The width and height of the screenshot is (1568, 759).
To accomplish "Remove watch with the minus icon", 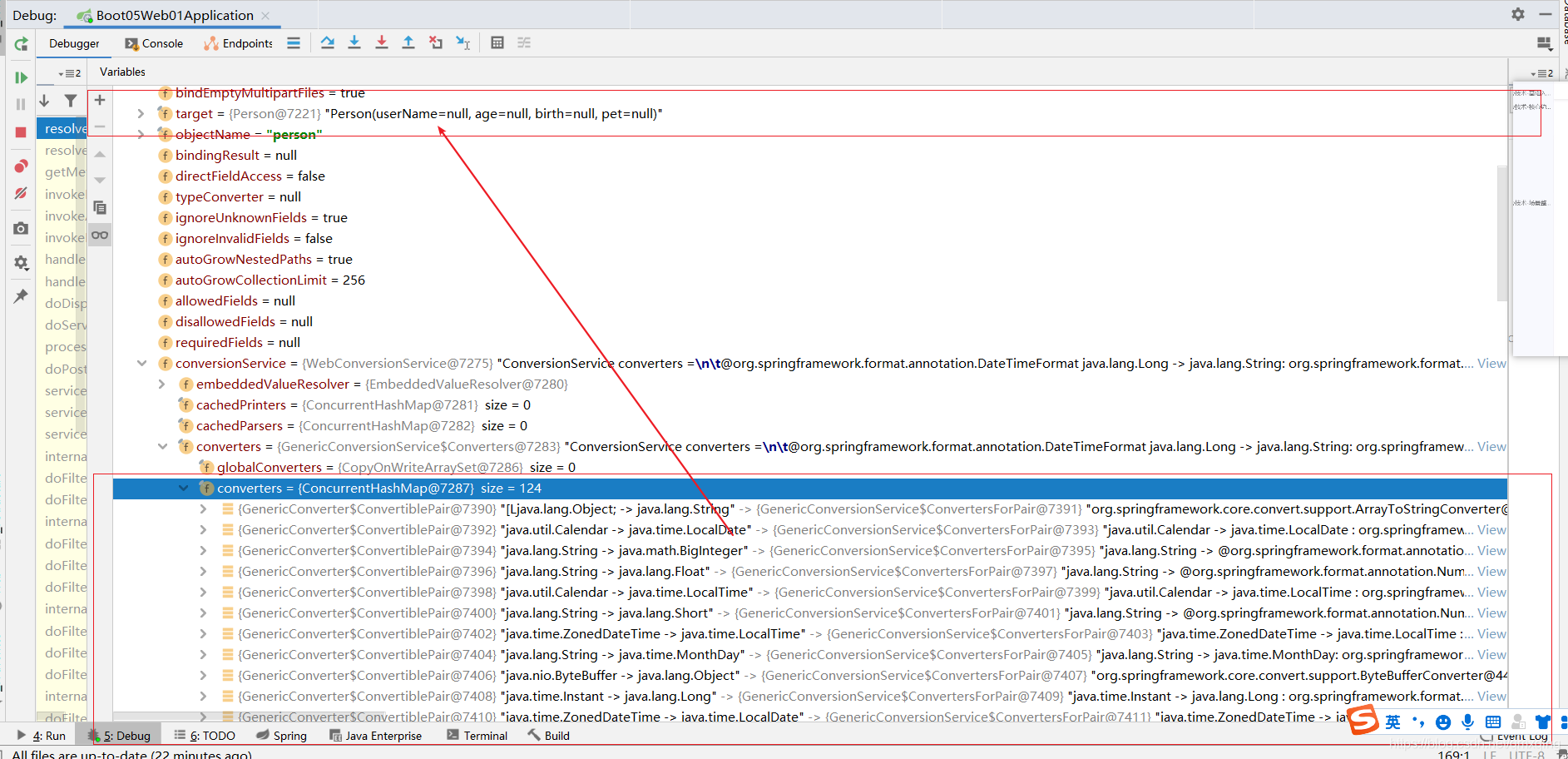I will [100, 126].
